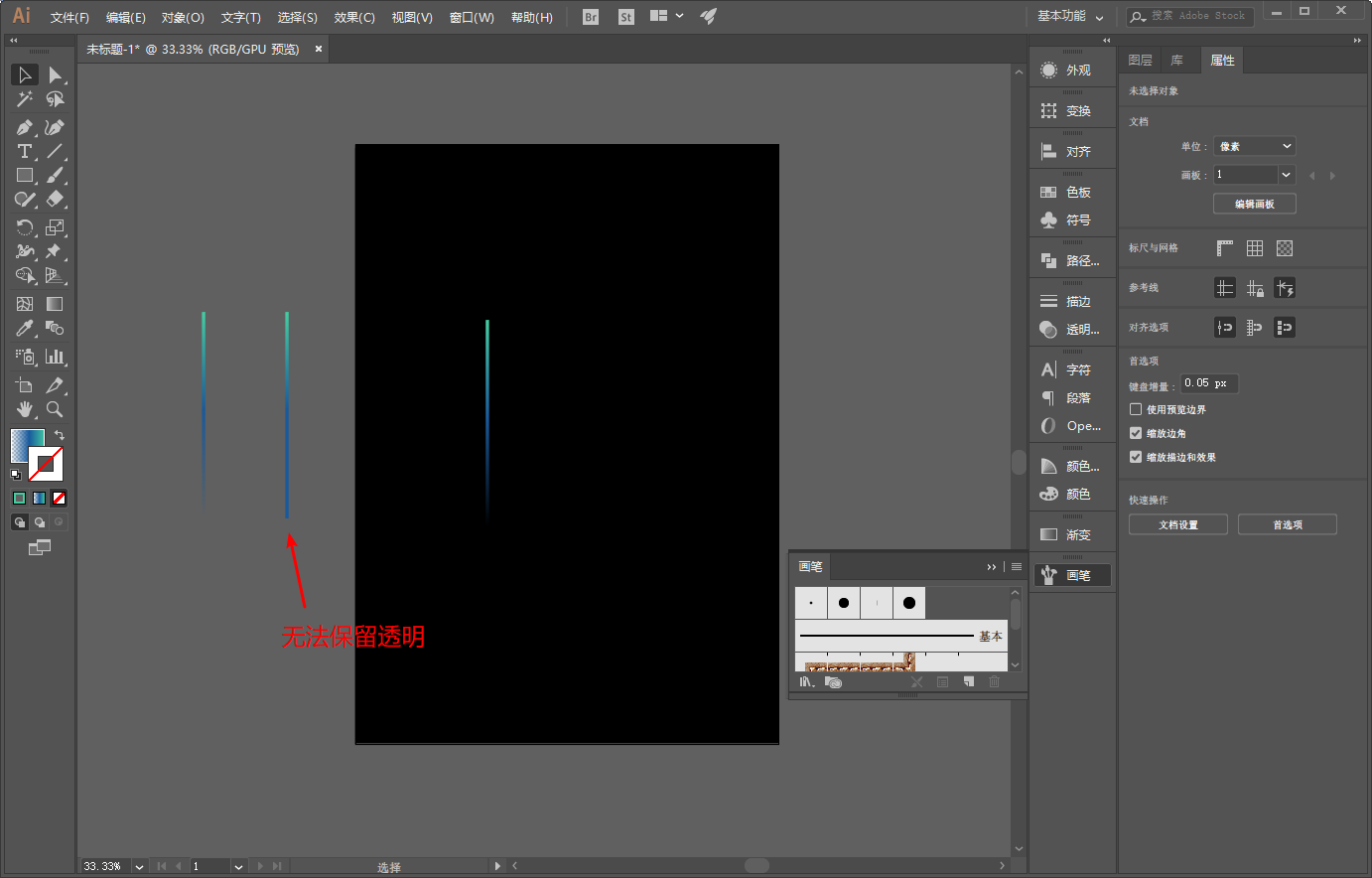Open the arrange documents dropdown
The width and height of the screenshot is (1372, 878).
click(666, 16)
